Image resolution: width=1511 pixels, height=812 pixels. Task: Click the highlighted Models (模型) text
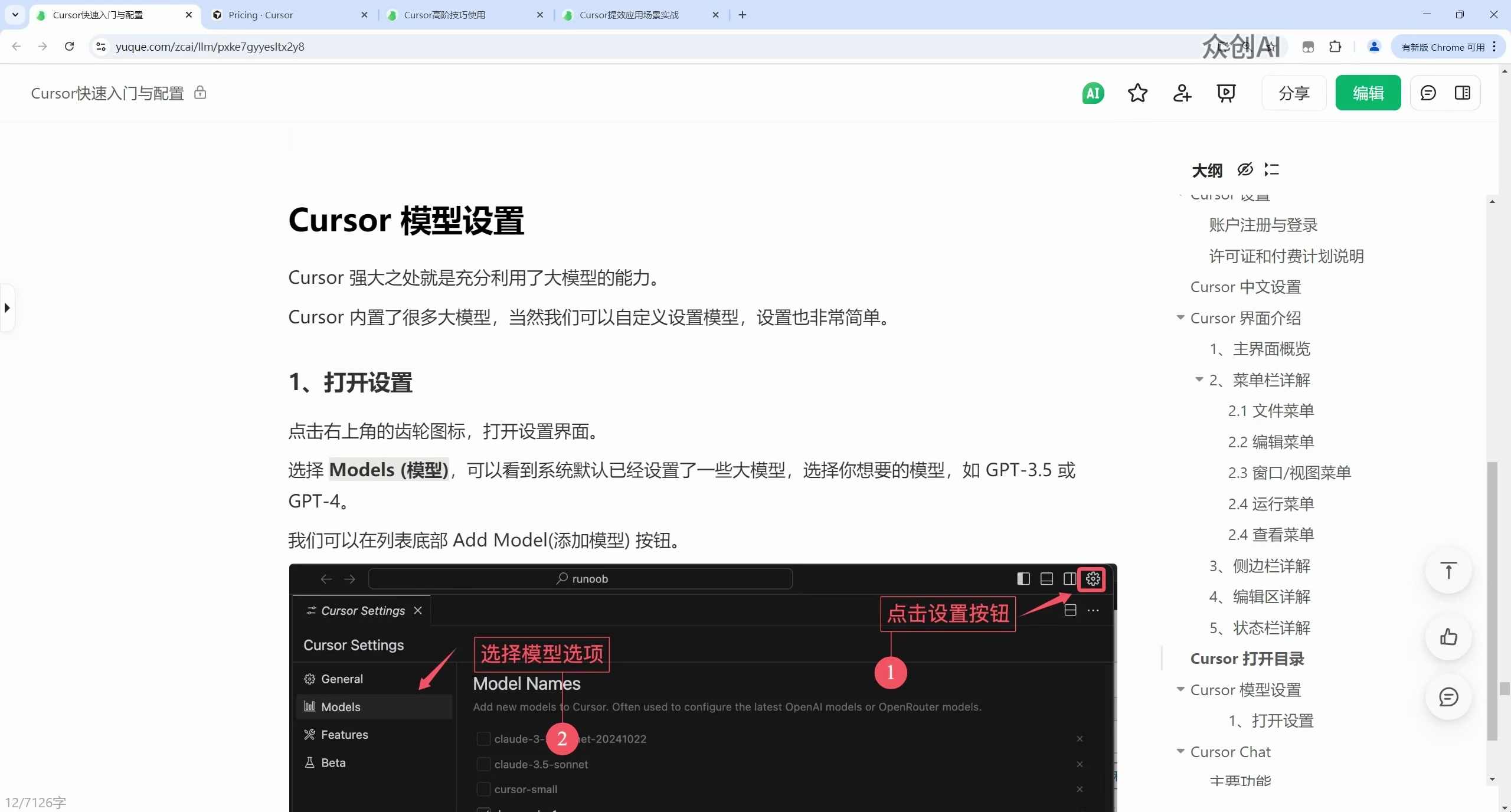tap(388, 470)
